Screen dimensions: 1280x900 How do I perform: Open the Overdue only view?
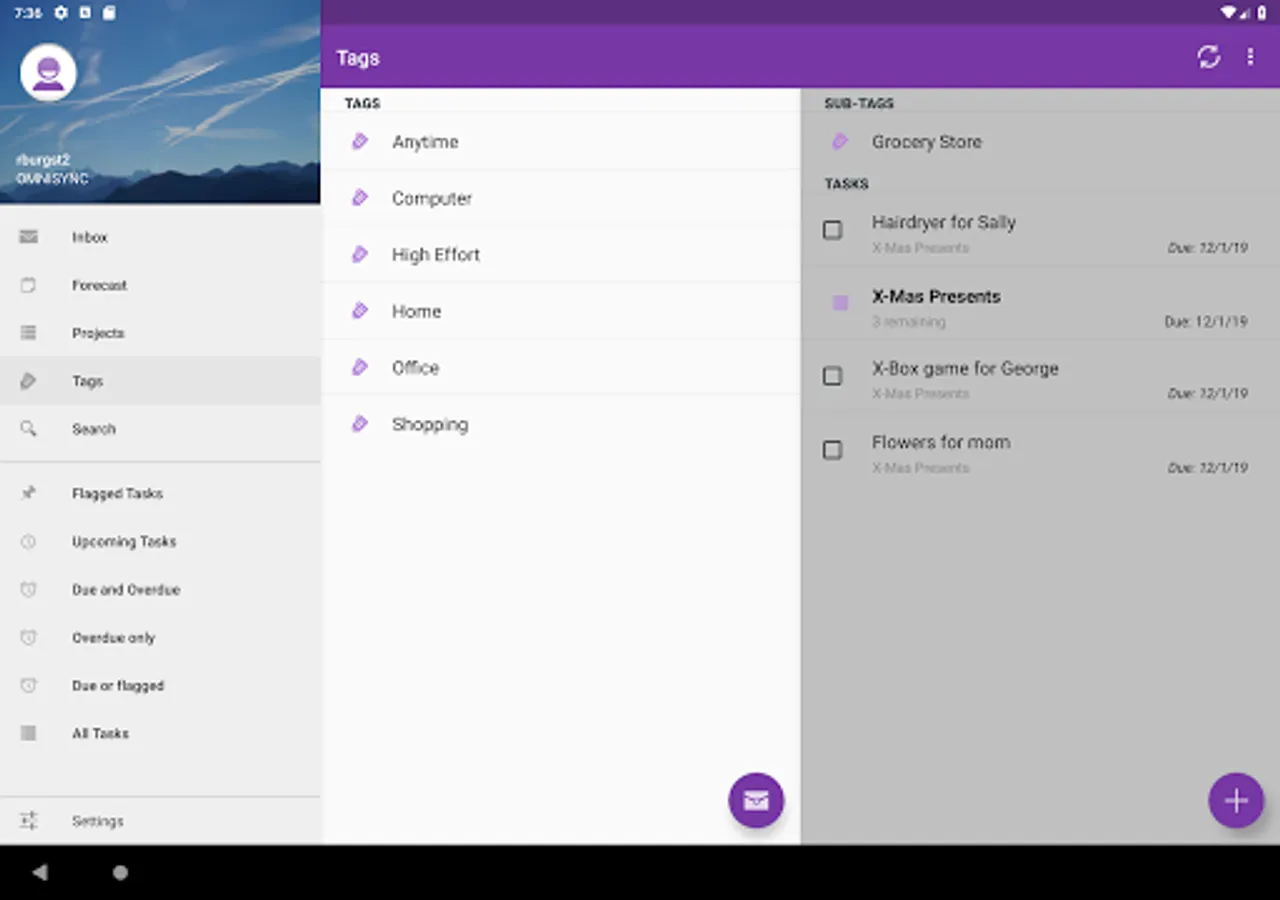[160, 638]
